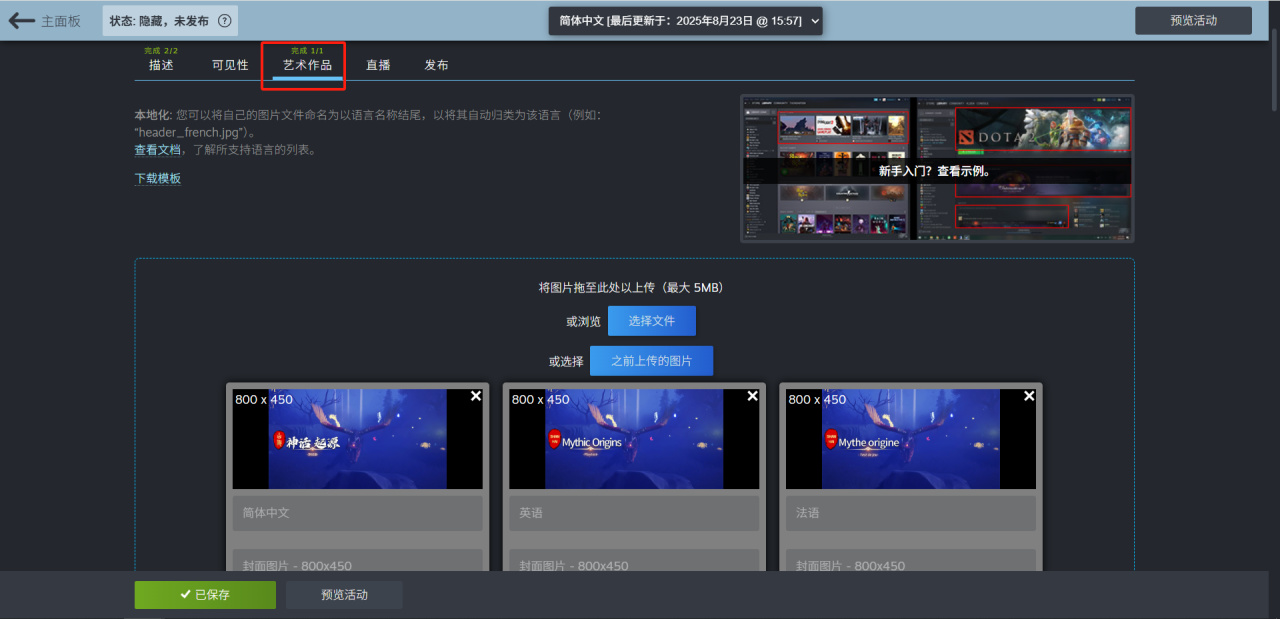The height and width of the screenshot is (619, 1280).
Task: Click the 神话起源 Chinese cover thumbnail
Action: [x=357, y=439]
